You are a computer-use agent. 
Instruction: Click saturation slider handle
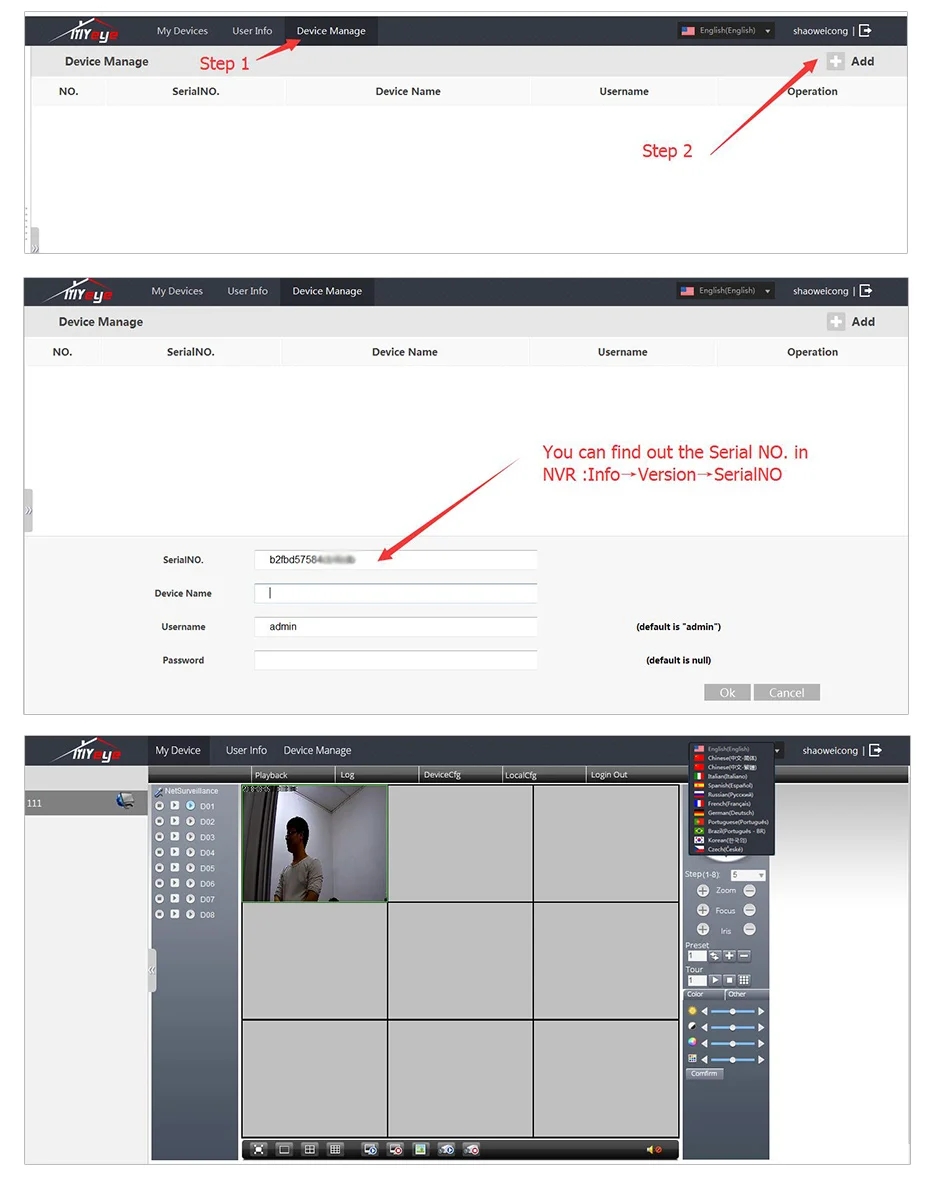(732, 1044)
